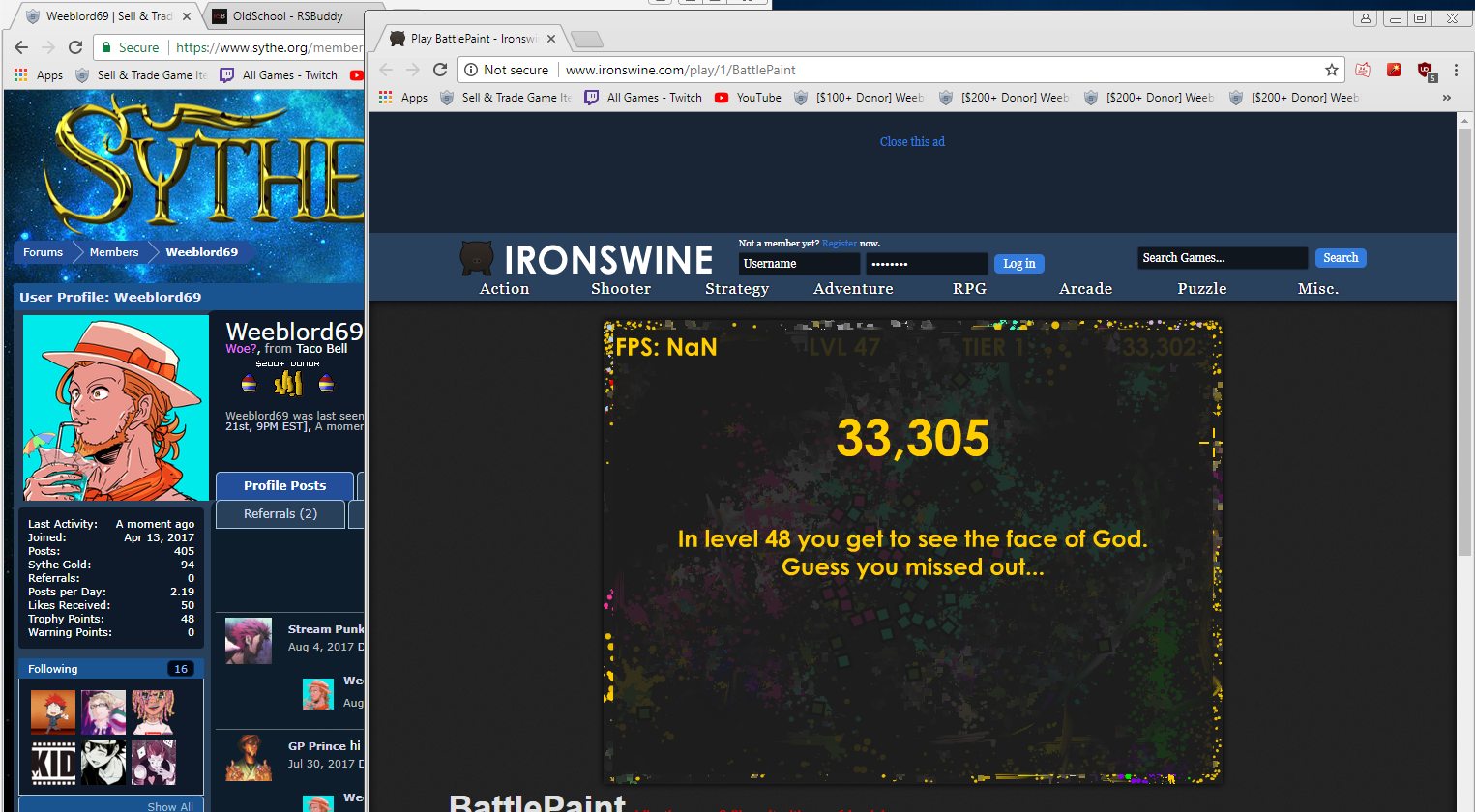Viewport: 1475px width, 812px height.
Task: Select the Profile Posts tab
Action: 284,485
